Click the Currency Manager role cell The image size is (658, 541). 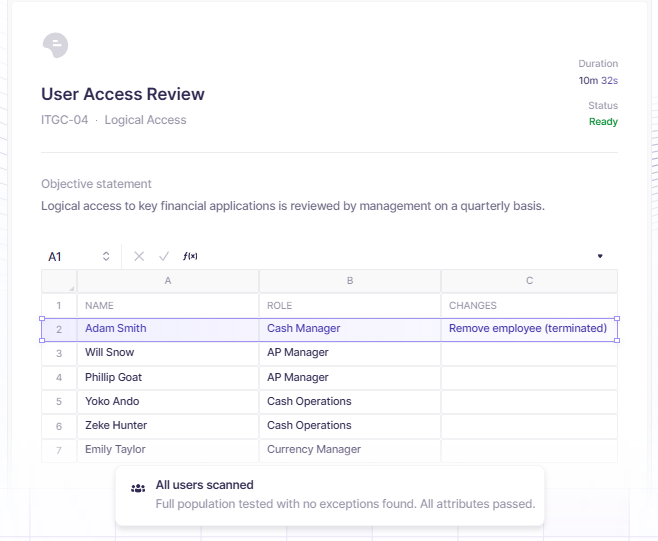pos(350,450)
